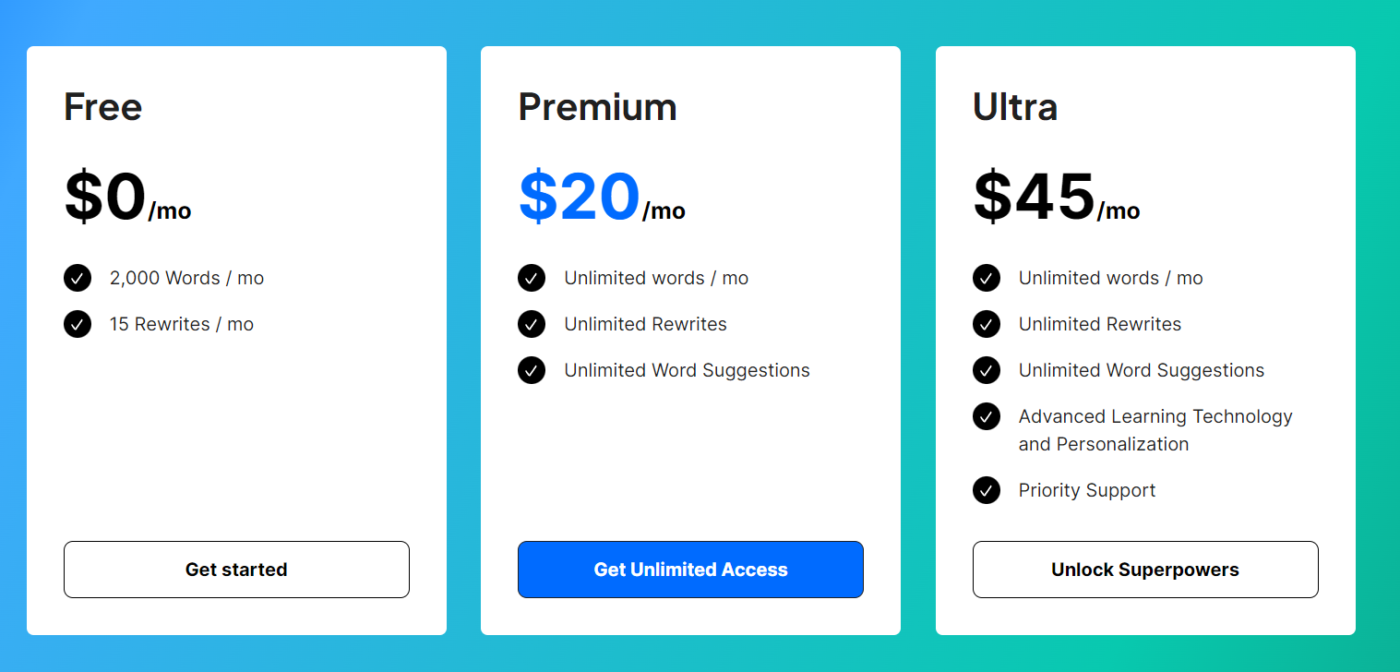Screen dimensions: 1400x672
Task: Click the Priority Support feature text
Action: (x=1087, y=490)
